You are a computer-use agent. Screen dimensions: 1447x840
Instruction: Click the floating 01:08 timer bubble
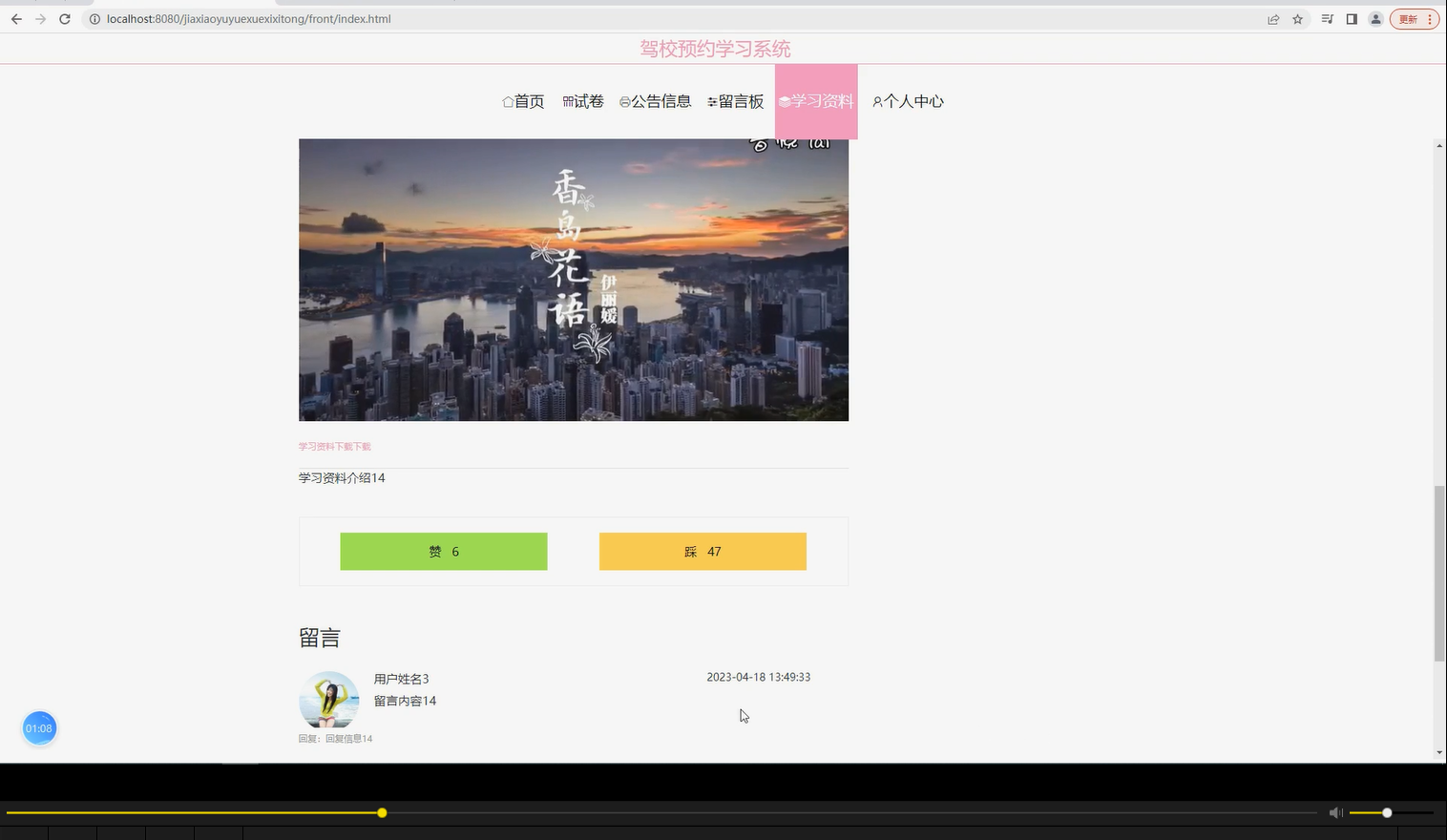pyautogui.click(x=39, y=727)
